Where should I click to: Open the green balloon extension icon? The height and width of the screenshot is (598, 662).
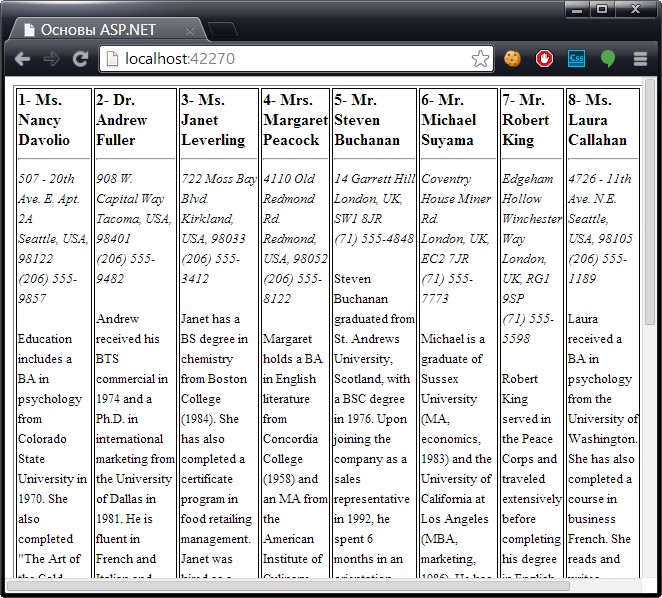pyautogui.click(x=608, y=59)
